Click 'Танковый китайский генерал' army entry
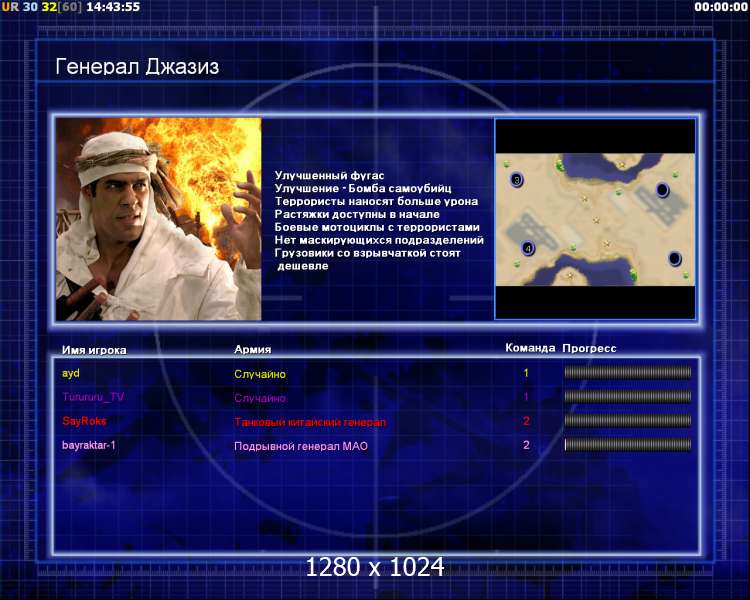 310,422
